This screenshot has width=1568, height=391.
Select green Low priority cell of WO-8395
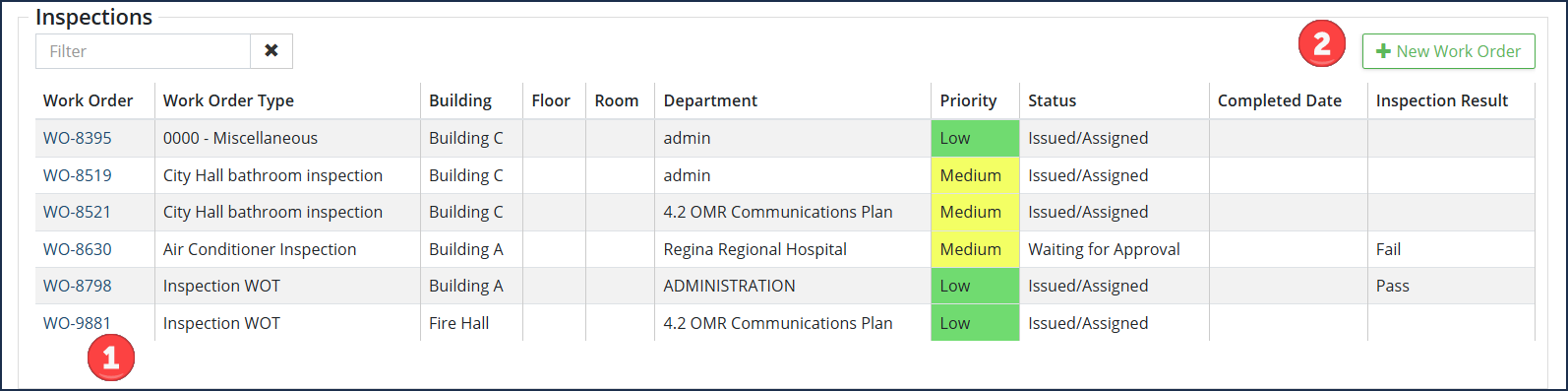click(x=975, y=138)
